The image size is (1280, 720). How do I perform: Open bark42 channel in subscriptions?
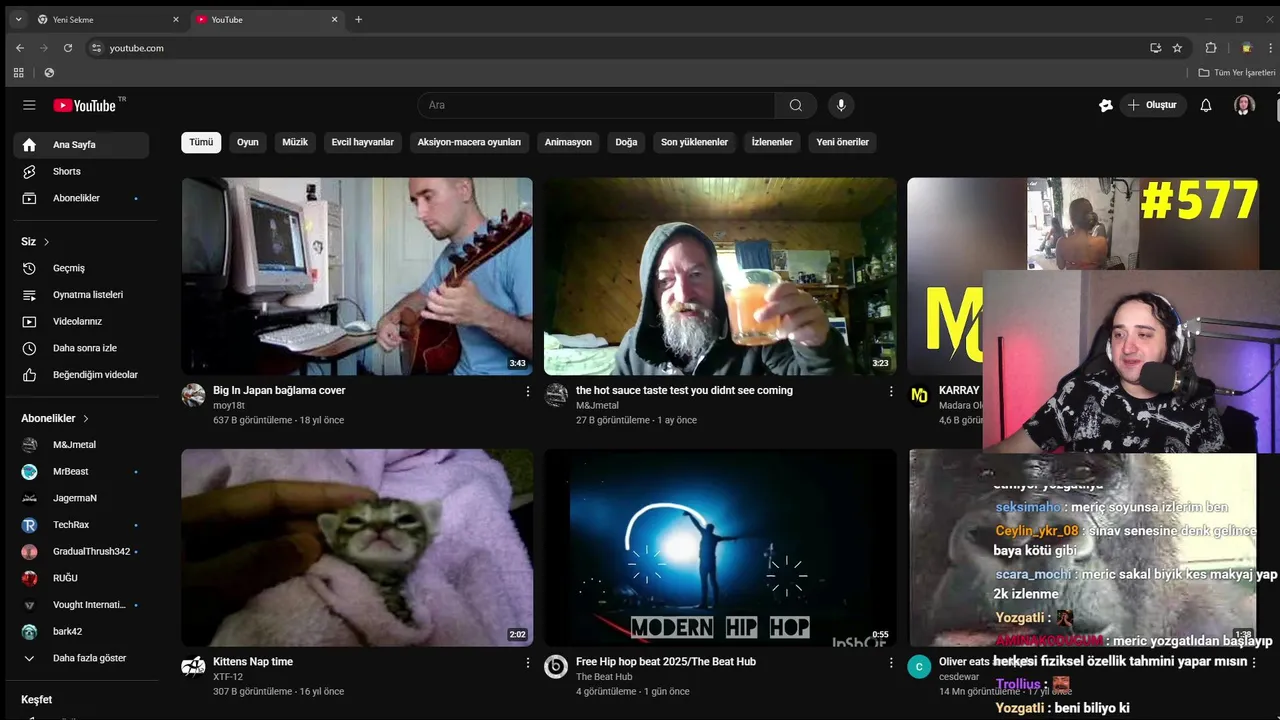pos(81,632)
